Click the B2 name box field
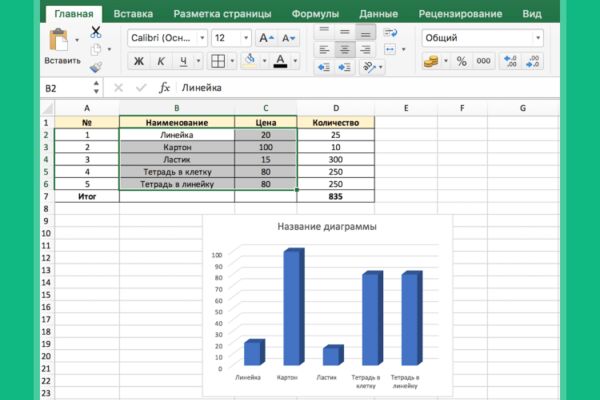This screenshot has width=600, height=400. (x=67, y=88)
